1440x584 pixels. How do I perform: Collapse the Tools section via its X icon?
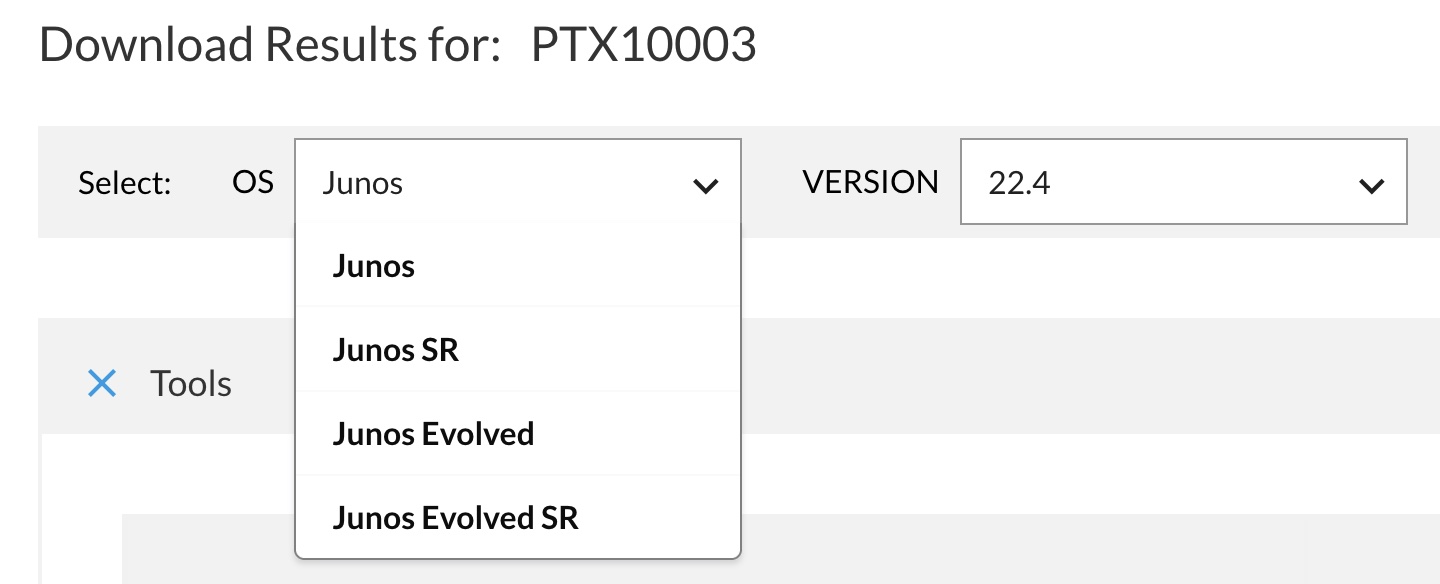pos(102,383)
